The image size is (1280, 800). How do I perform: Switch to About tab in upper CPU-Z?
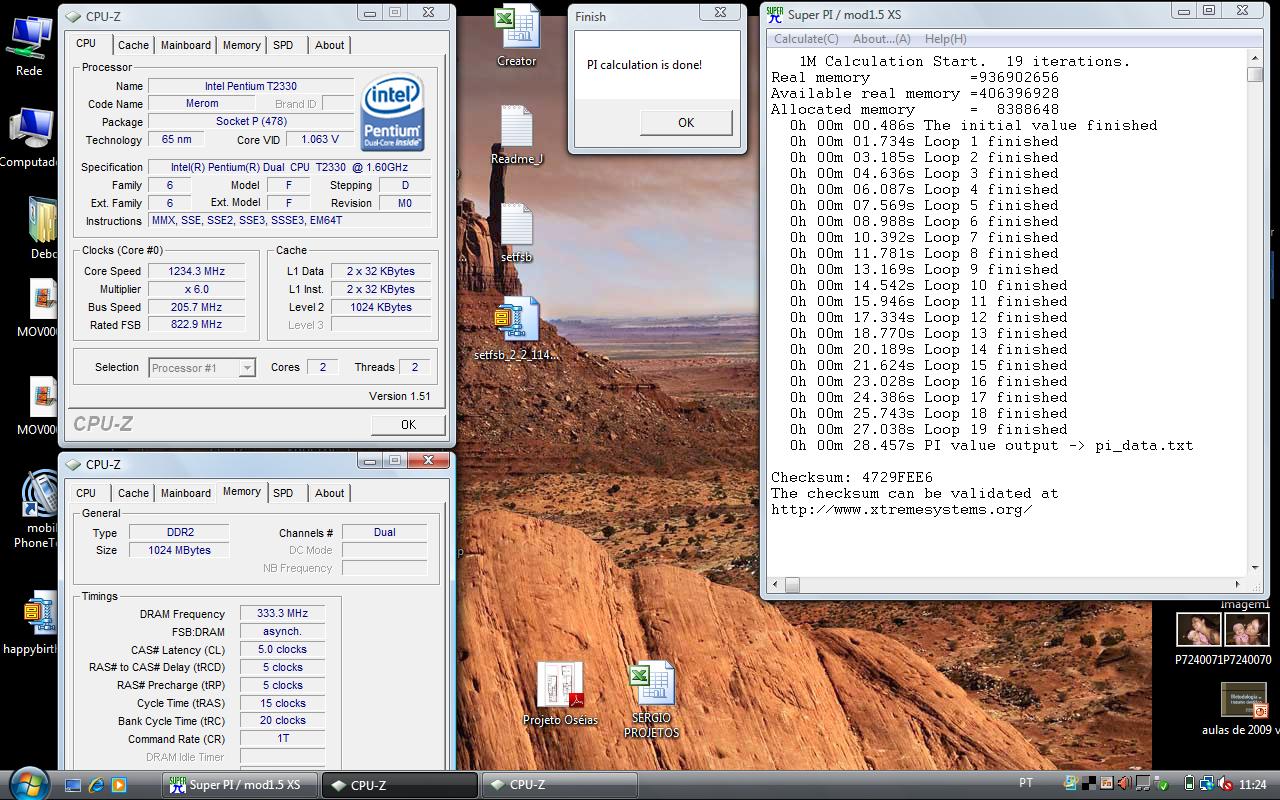330,45
